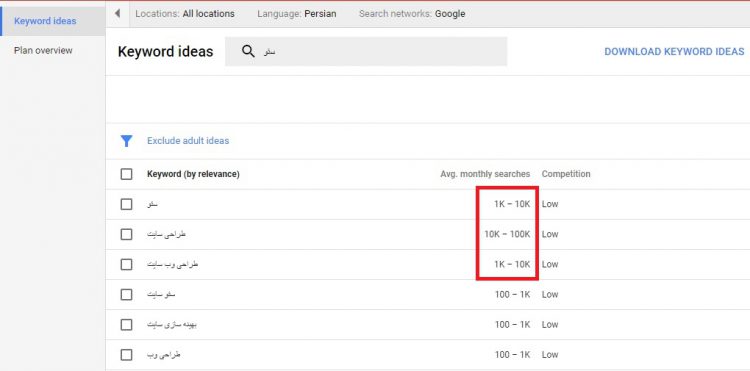750x371 pixels.
Task: Click Low competition in the طراحی سایت row
Action: (x=550, y=234)
